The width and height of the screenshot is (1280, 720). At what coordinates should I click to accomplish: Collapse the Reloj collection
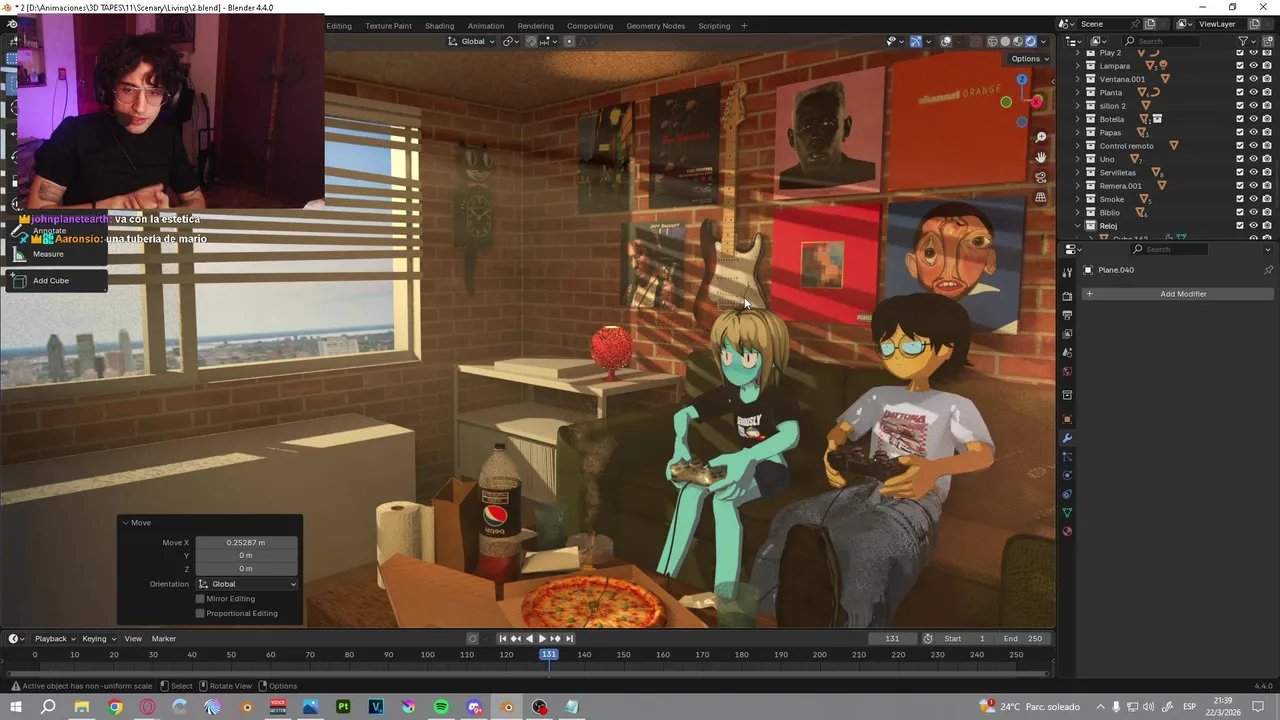point(1078,226)
